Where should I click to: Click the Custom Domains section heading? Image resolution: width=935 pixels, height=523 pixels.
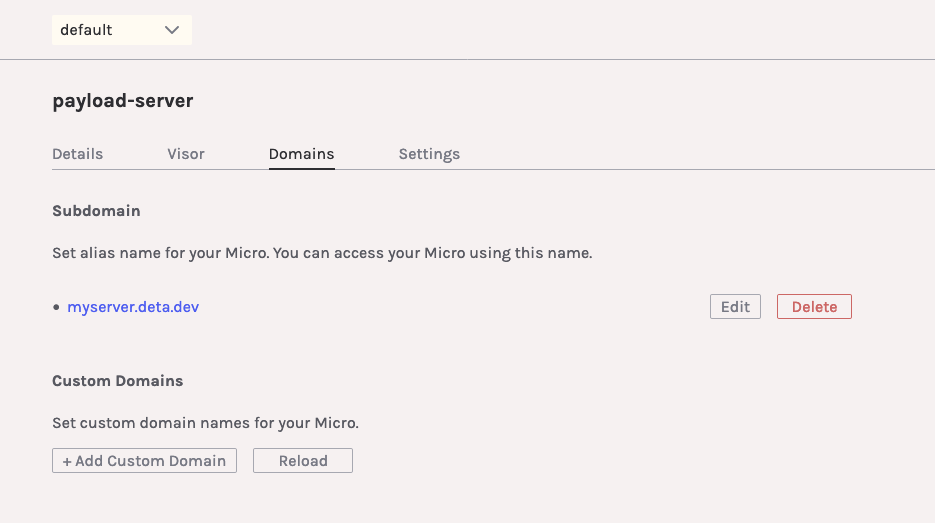(x=117, y=381)
